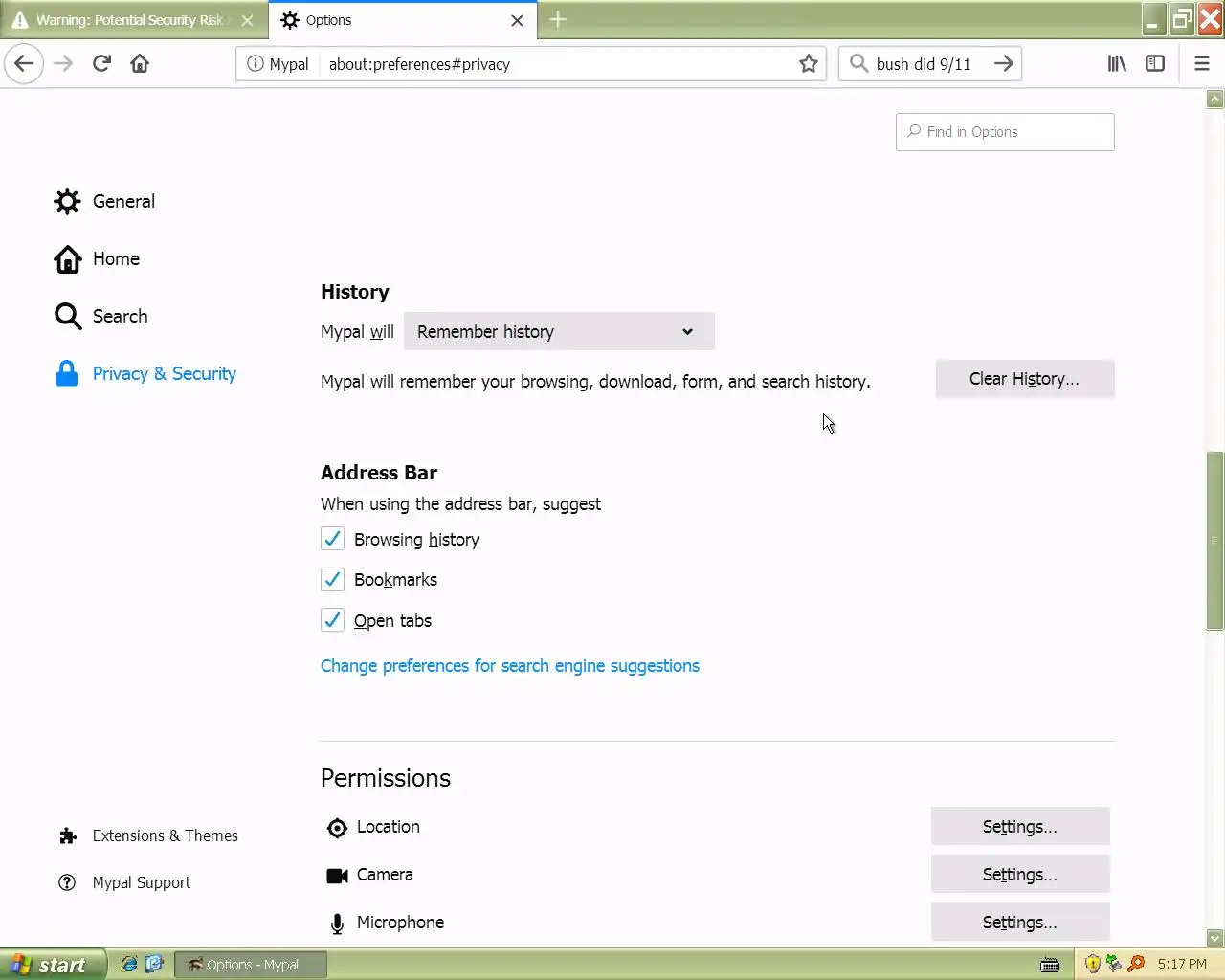Click the Microphone permission icon
The image size is (1225, 980).
click(x=337, y=924)
